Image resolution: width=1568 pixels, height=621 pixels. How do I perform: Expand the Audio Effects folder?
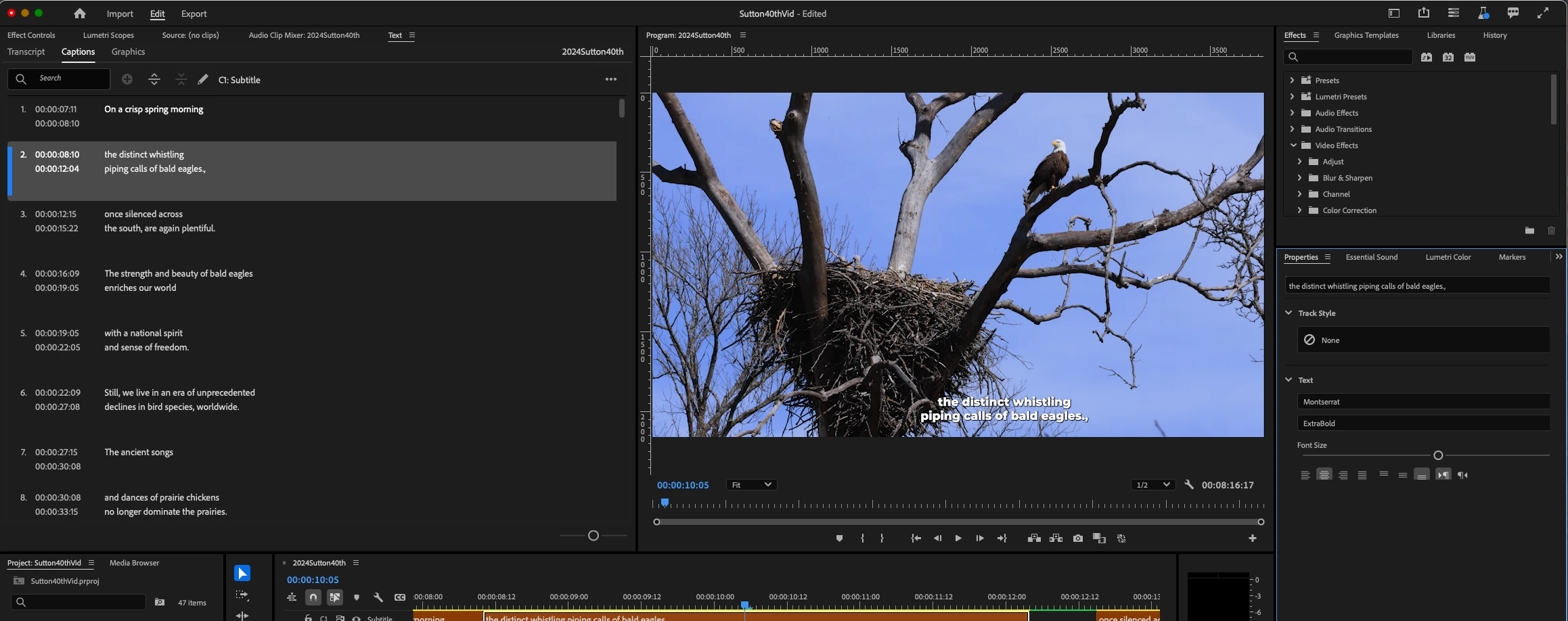coord(1293,113)
